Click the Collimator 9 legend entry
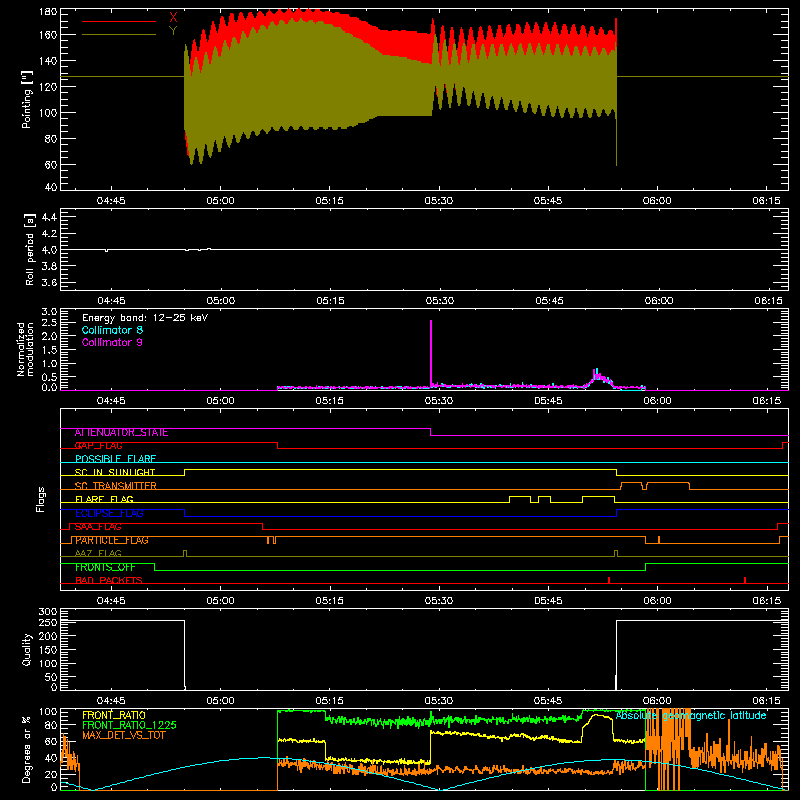The height and width of the screenshot is (800, 800). pos(112,342)
